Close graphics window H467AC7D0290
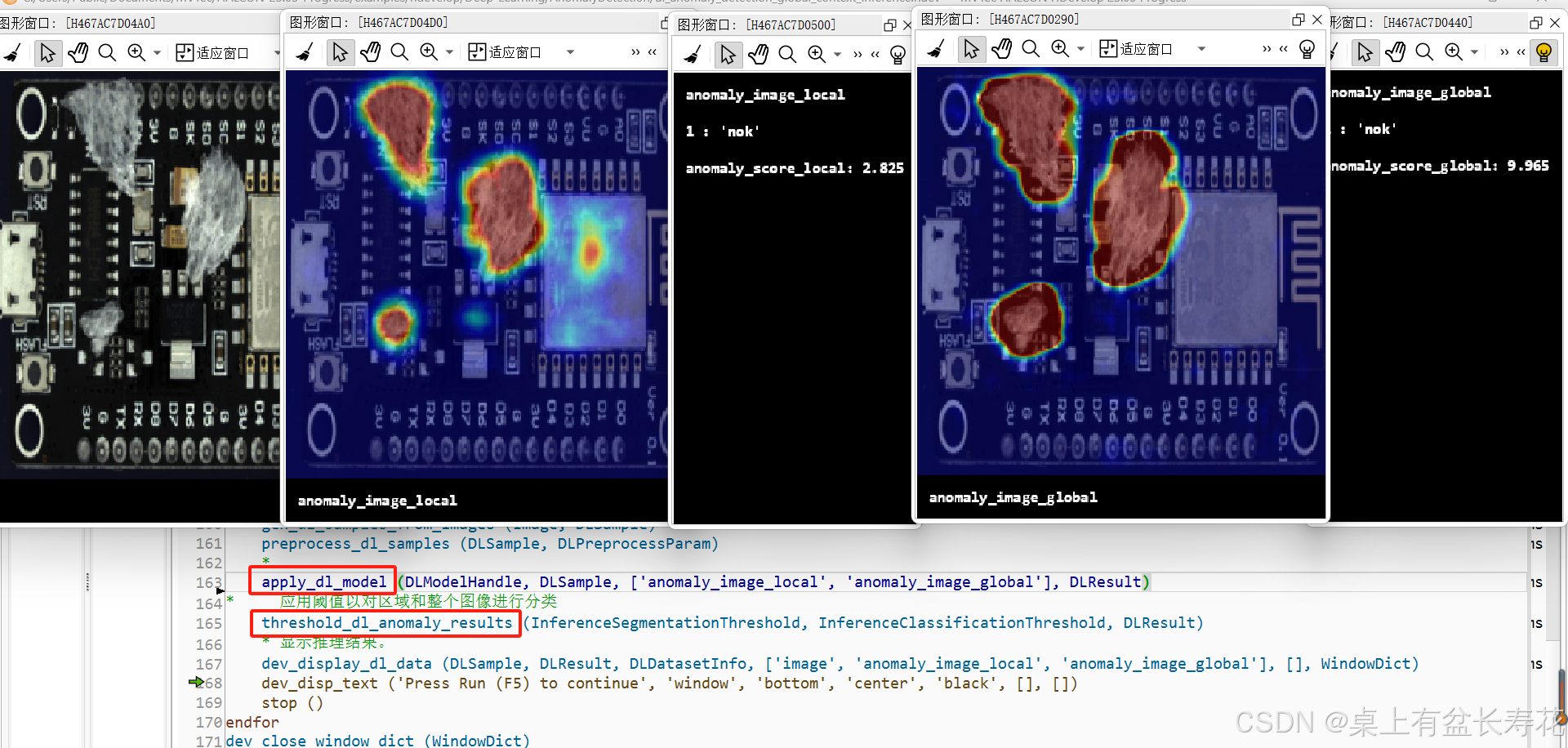The image size is (1568, 748). [1317, 19]
